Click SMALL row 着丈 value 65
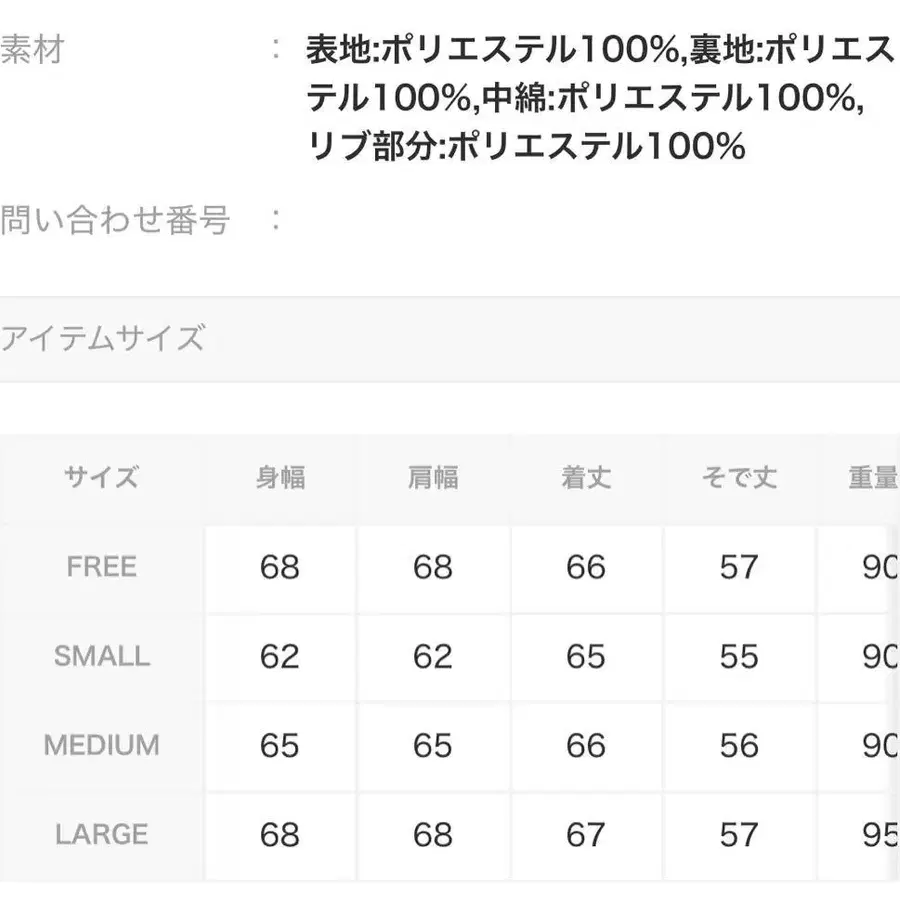Viewport: 900px width, 900px height. 586,656
